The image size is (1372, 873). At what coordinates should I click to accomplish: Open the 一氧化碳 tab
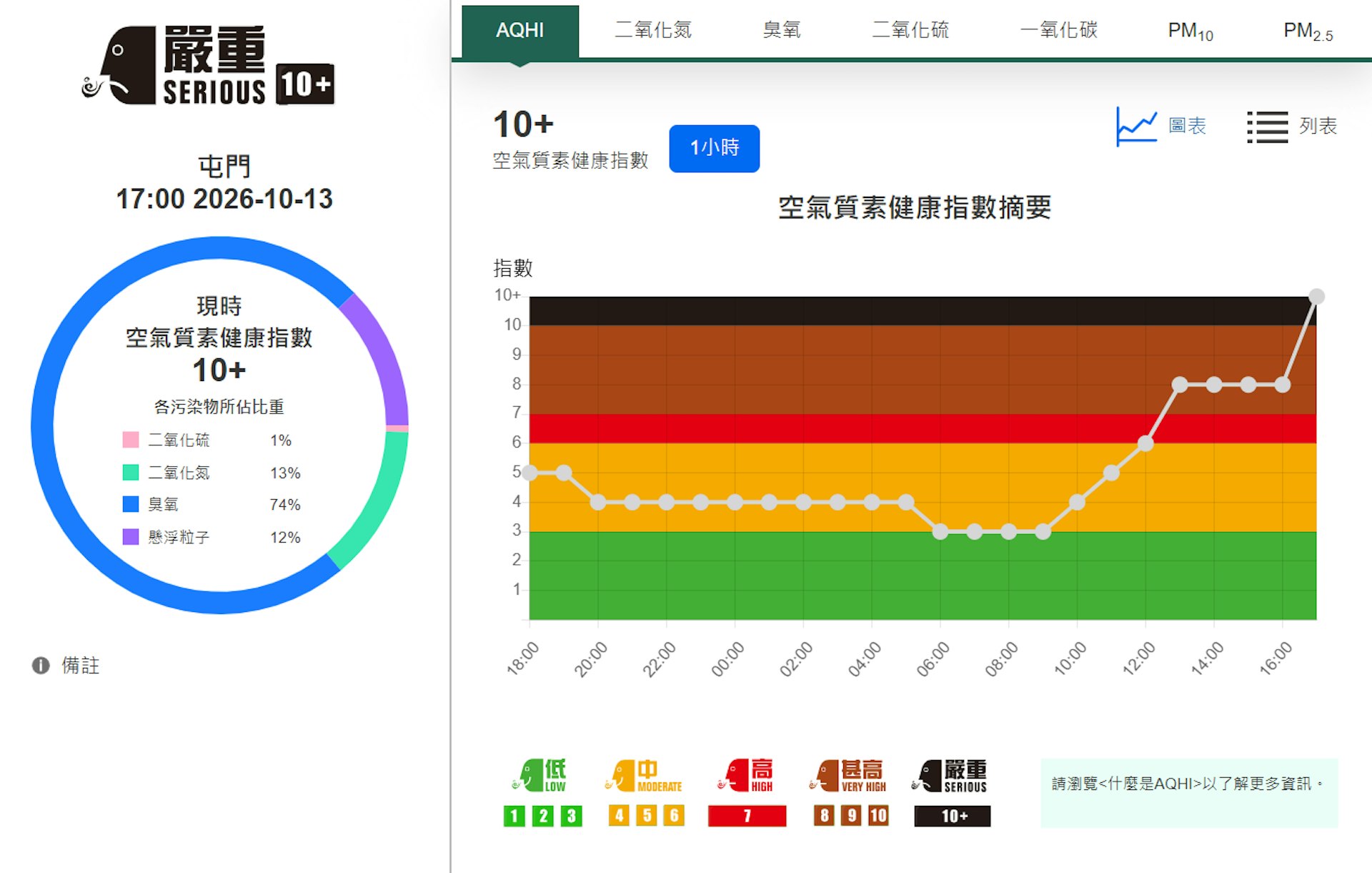click(1058, 31)
